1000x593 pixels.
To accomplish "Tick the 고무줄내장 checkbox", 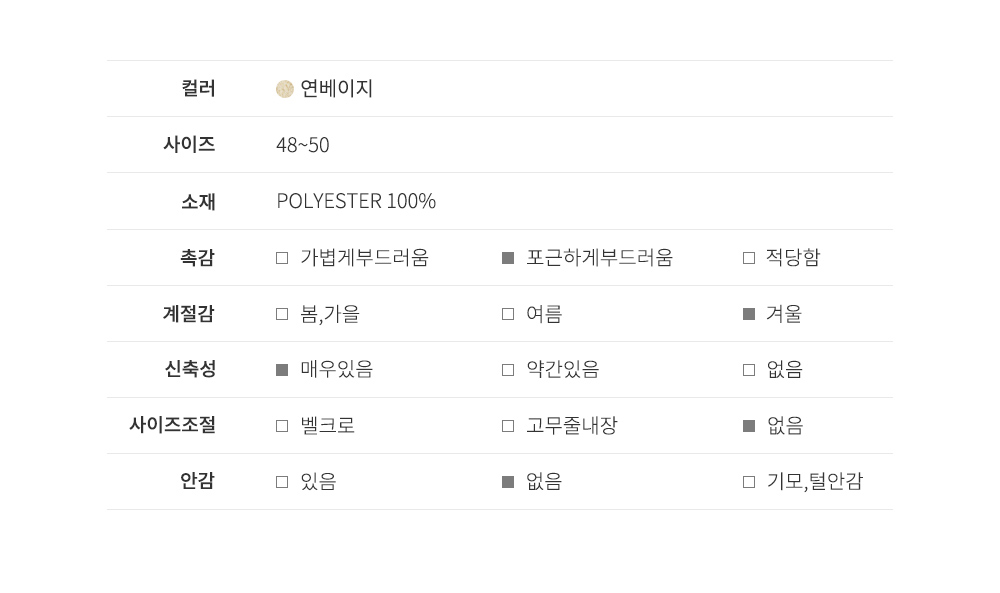I will (508, 426).
